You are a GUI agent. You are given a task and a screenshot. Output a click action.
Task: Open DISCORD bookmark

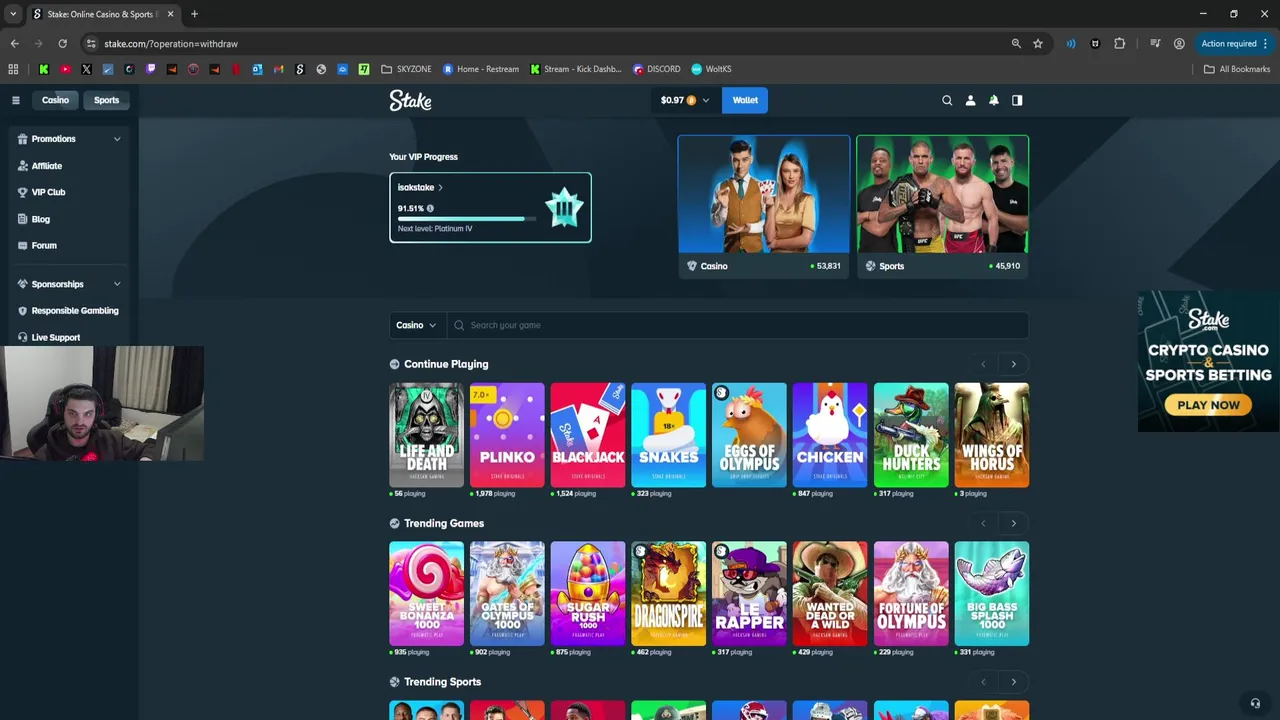657,69
